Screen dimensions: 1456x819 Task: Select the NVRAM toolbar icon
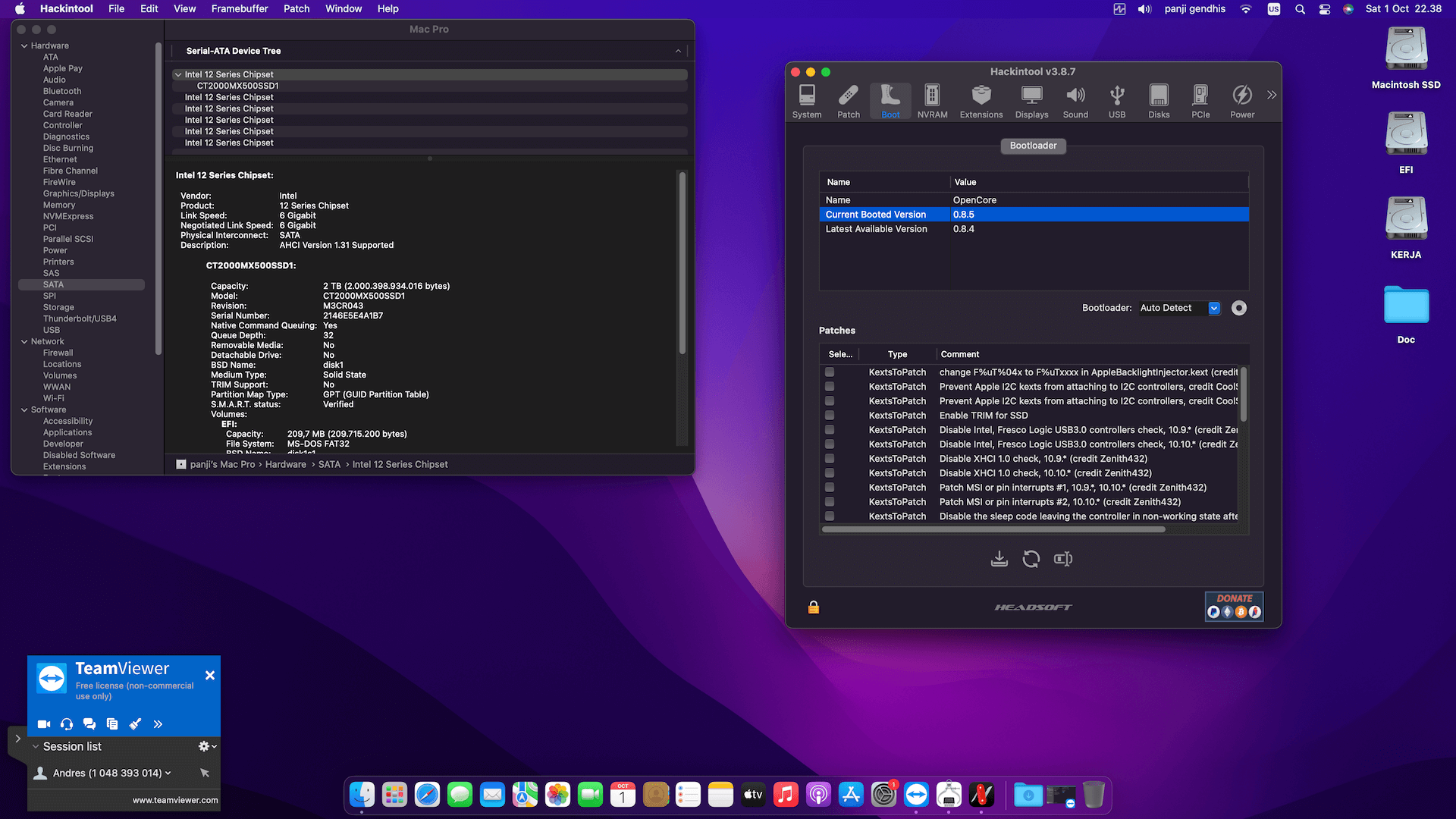932,101
